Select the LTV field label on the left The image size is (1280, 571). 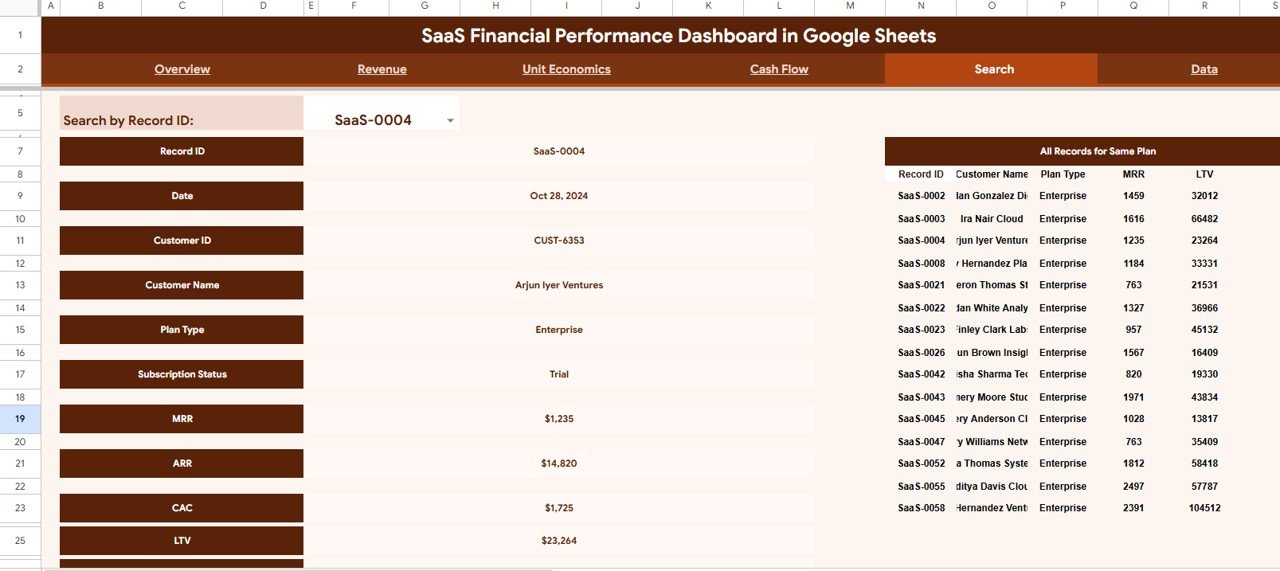[x=182, y=541]
